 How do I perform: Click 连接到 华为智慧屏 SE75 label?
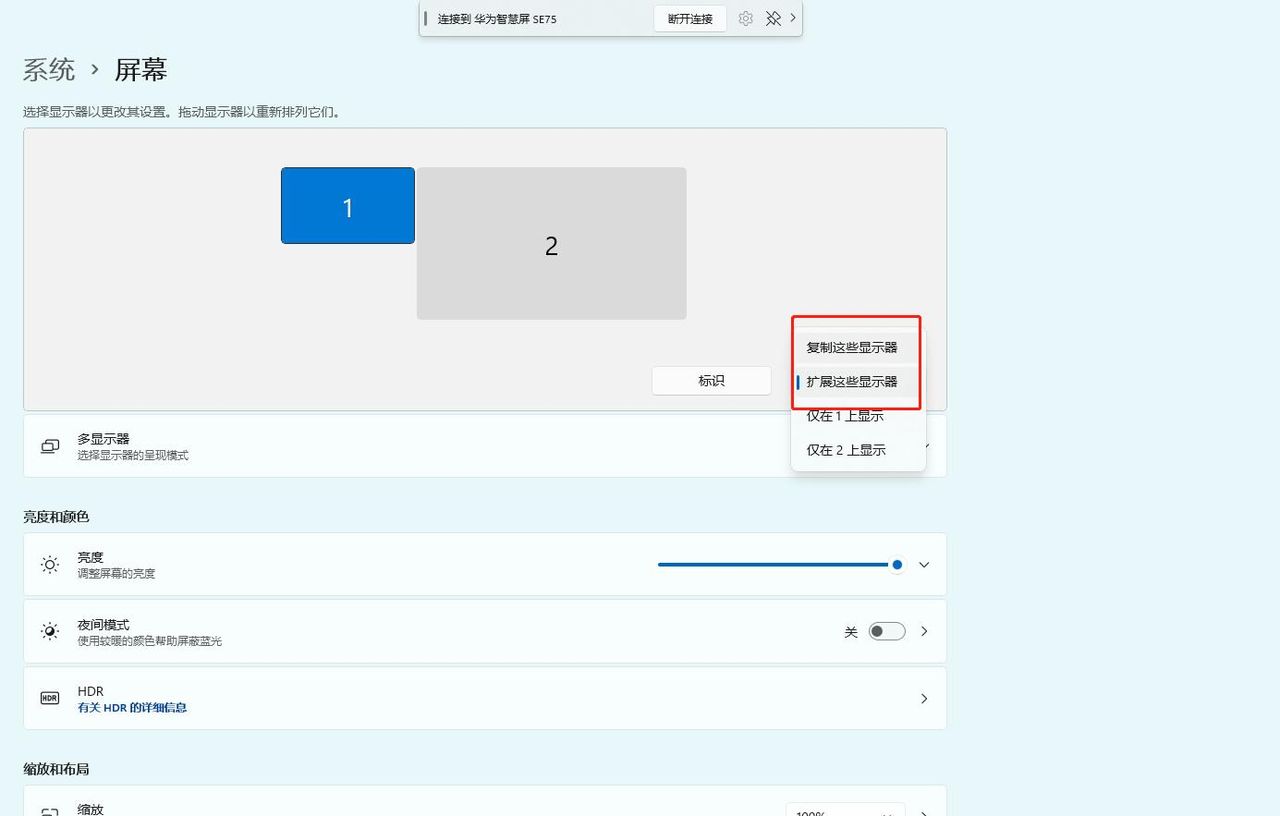coord(497,19)
